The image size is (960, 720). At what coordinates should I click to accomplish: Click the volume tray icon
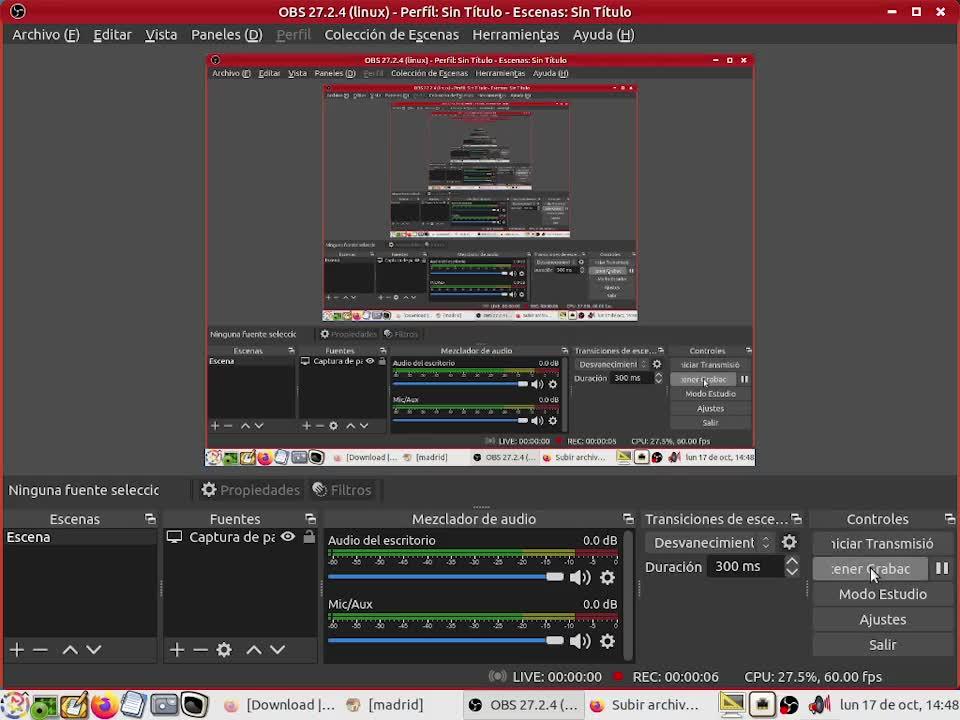coord(819,705)
